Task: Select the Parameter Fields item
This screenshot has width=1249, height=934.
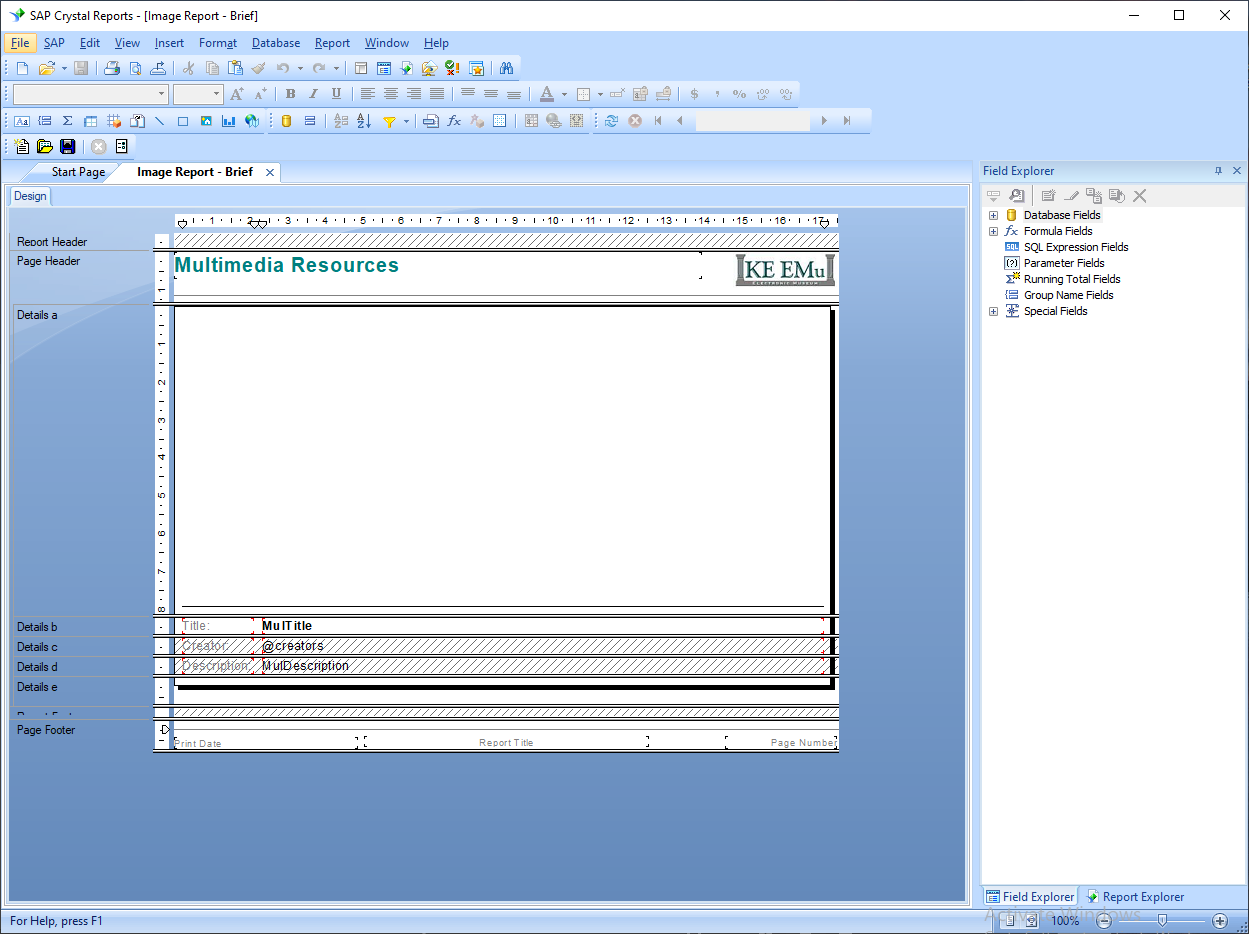Action: (x=1063, y=263)
